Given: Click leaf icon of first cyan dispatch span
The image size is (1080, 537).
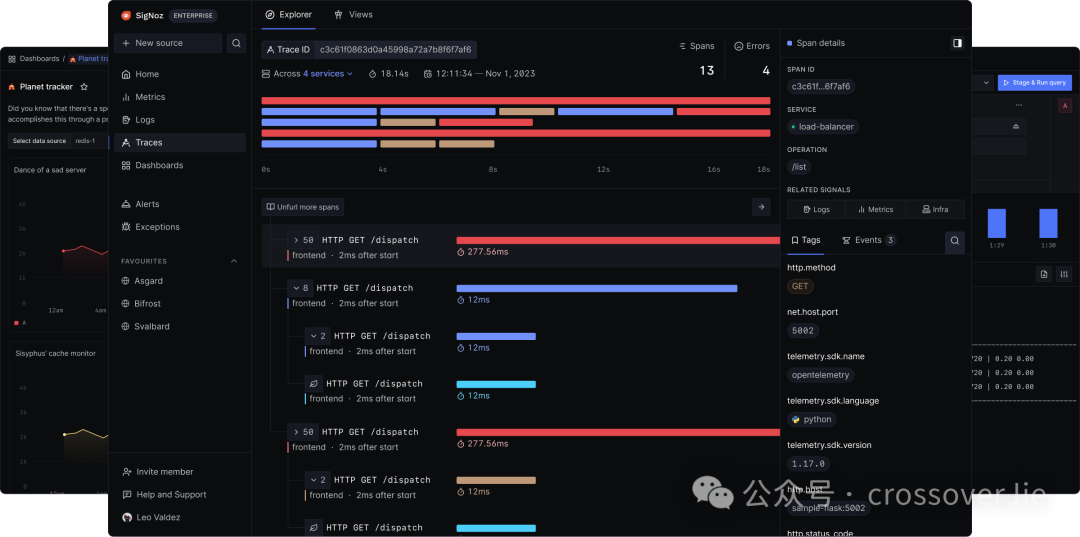Looking at the screenshot, I should coord(314,383).
